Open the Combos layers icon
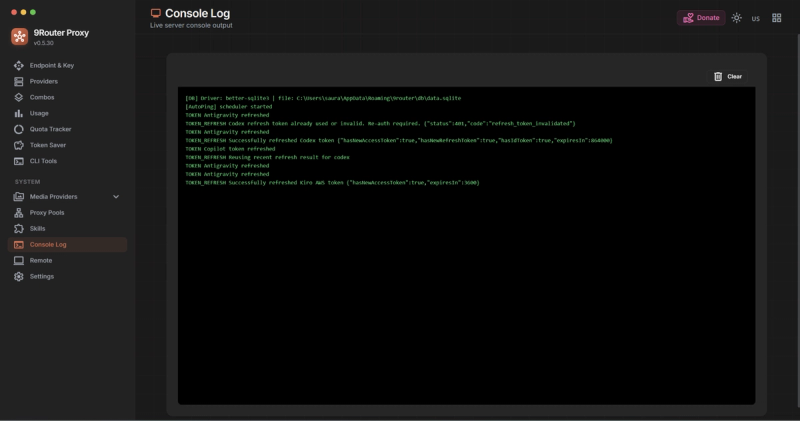This screenshot has width=800, height=421. 19,97
